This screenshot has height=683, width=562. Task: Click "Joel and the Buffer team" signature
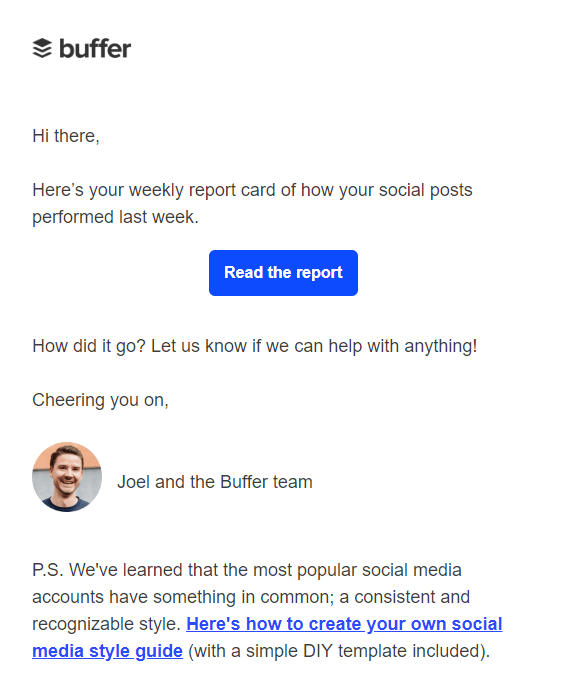tap(215, 482)
